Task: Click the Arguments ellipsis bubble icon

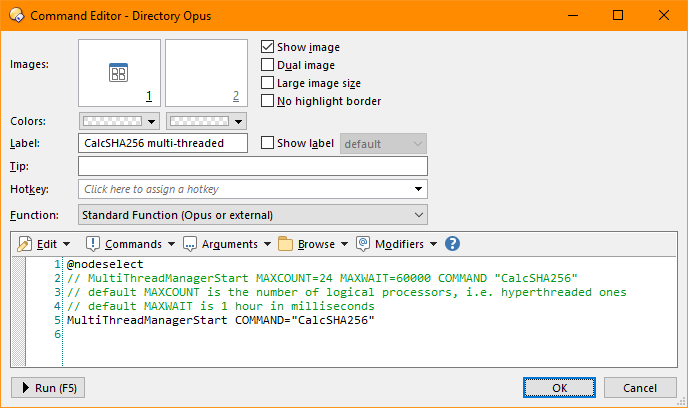Action: coord(190,244)
